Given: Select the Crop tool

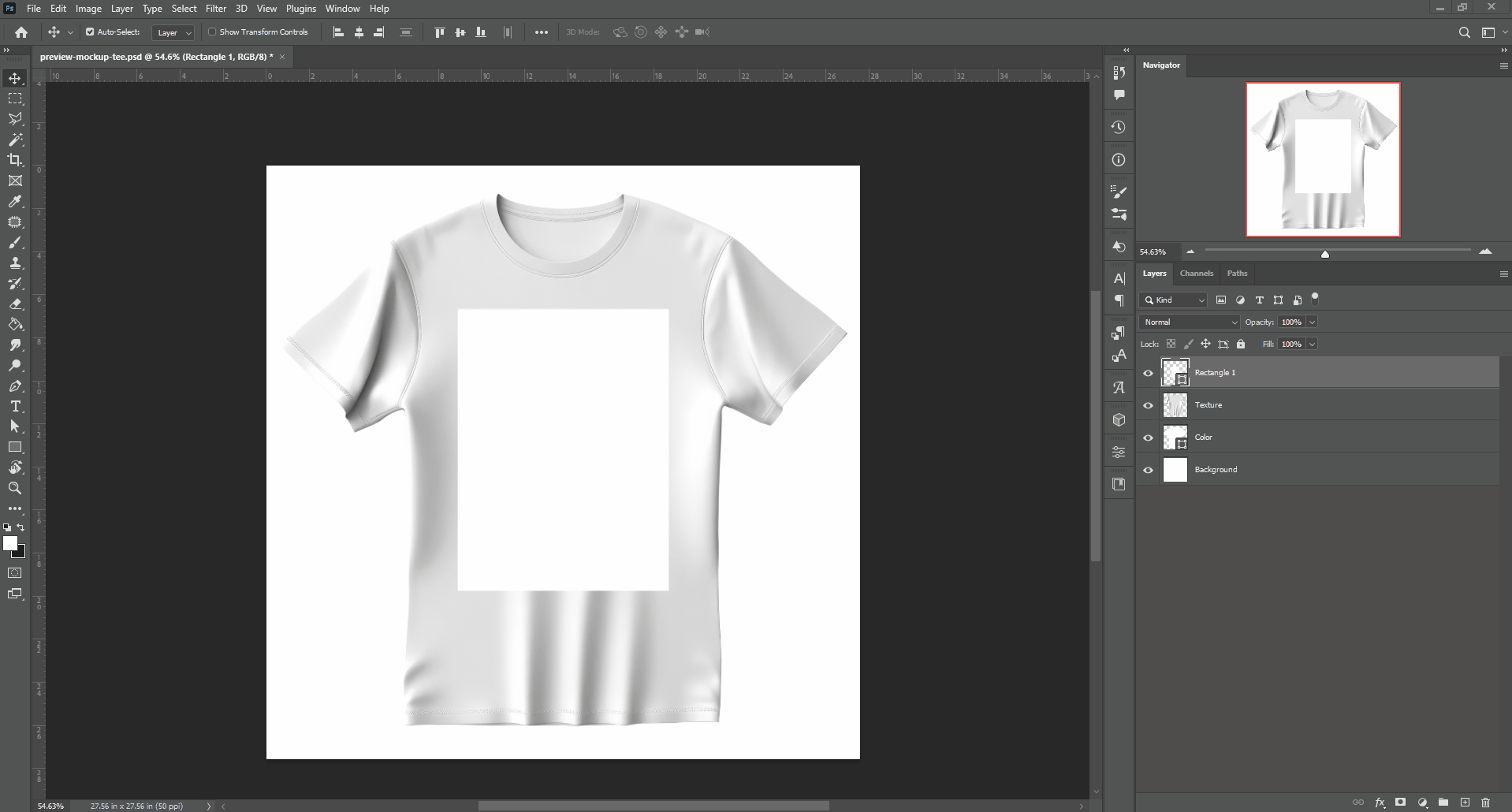Looking at the screenshot, I should (15, 160).
